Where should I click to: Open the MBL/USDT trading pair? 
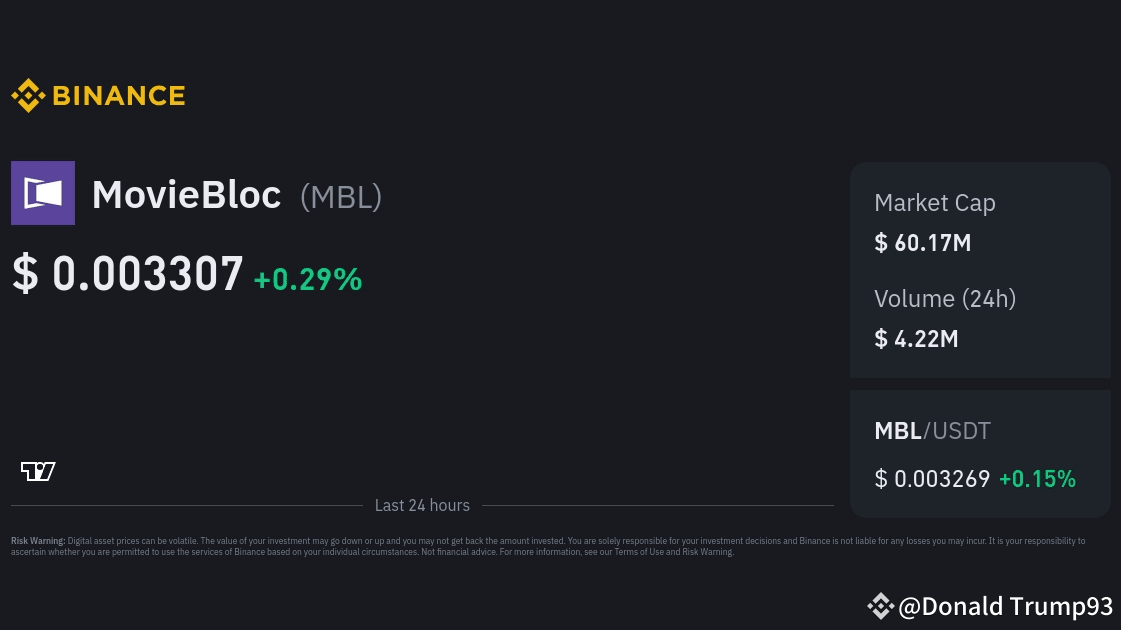pos(933,431)
